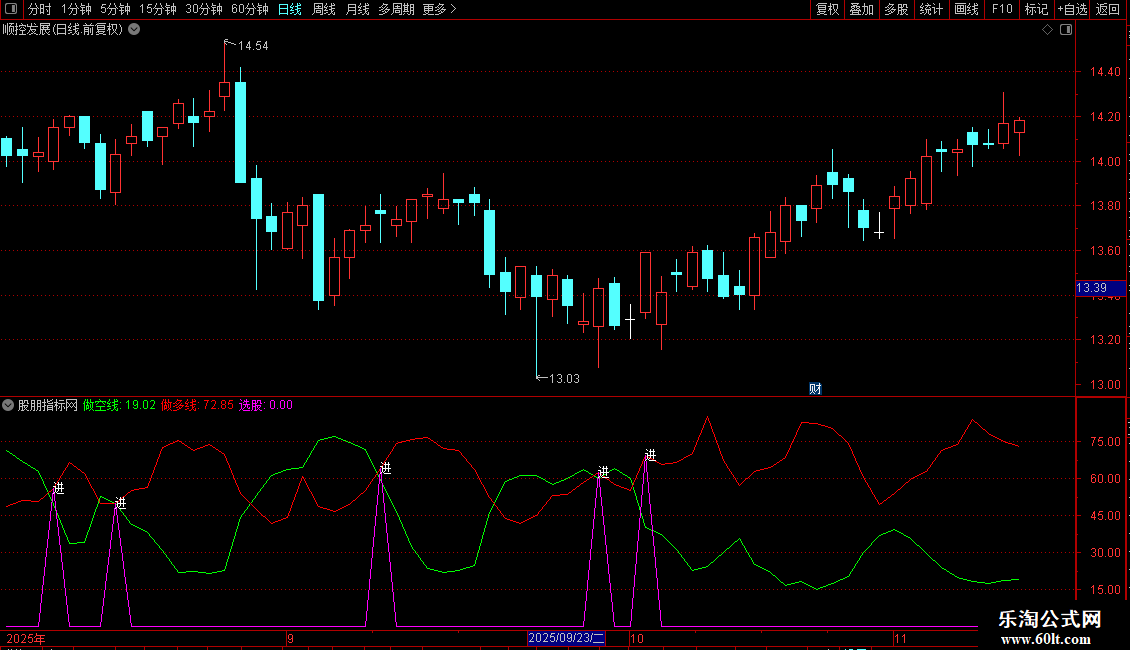Viewport: 1130px width, 650px height.
Task: Click the 标记 mark button
Action: click(1036, 9)
